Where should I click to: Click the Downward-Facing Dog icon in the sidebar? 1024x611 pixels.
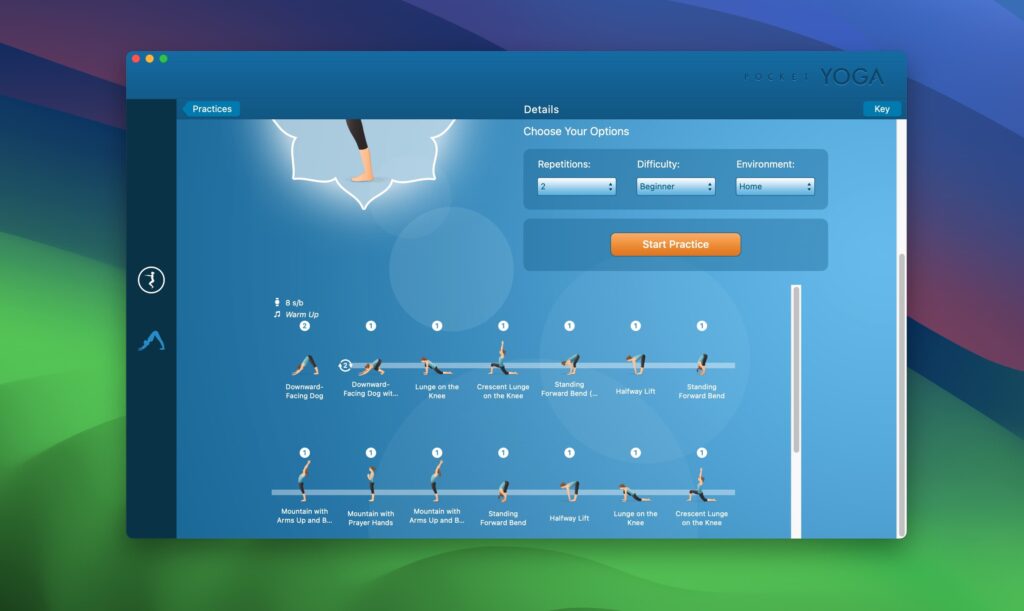tap(150, 338)
